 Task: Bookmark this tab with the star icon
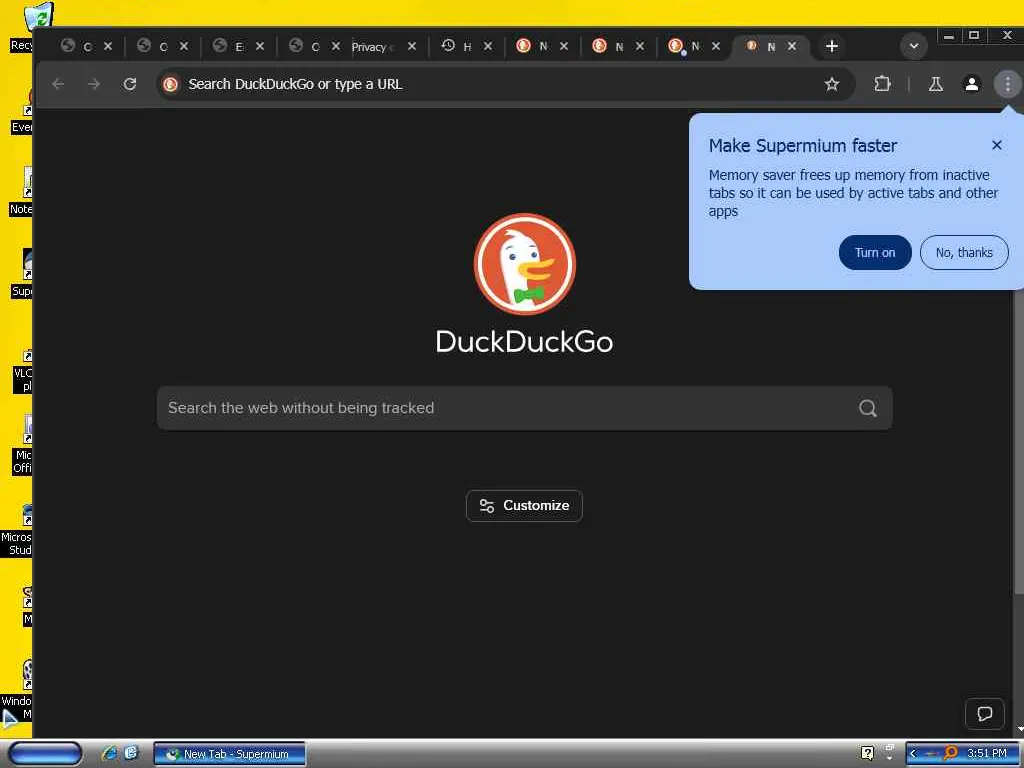(x=831, y=84)
